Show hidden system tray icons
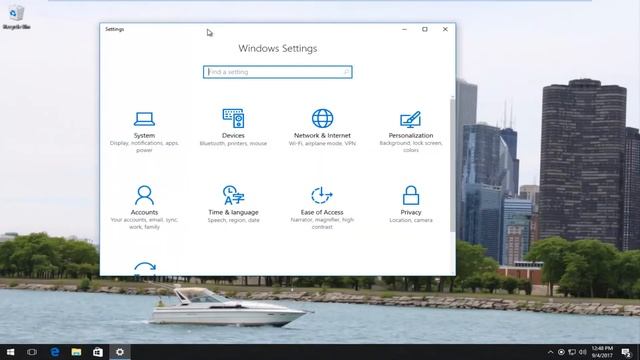Viewport: 640px width, 360px height. coord(550,352)
